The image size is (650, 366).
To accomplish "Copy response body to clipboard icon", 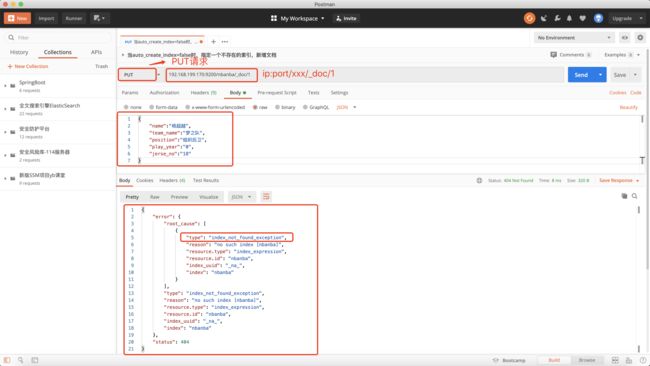I will coord(624,196).
